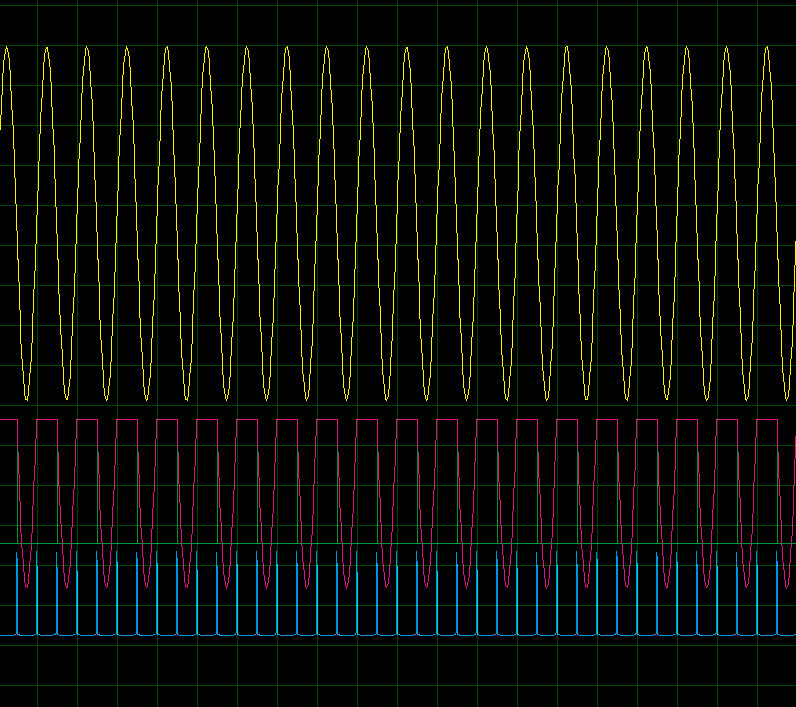Select the second pink flat top from left
Viewport: 796px width, 707px height.
click(47, 420)
